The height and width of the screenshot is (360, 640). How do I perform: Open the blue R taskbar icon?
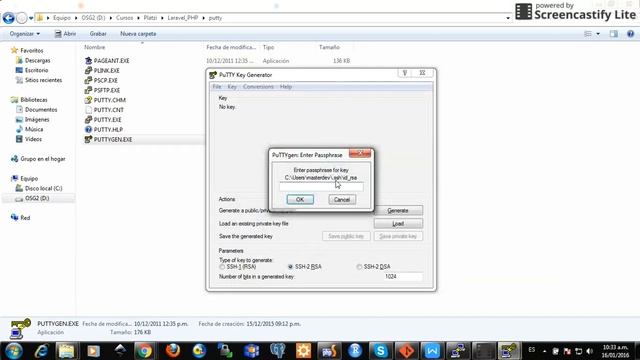point(355,351)
